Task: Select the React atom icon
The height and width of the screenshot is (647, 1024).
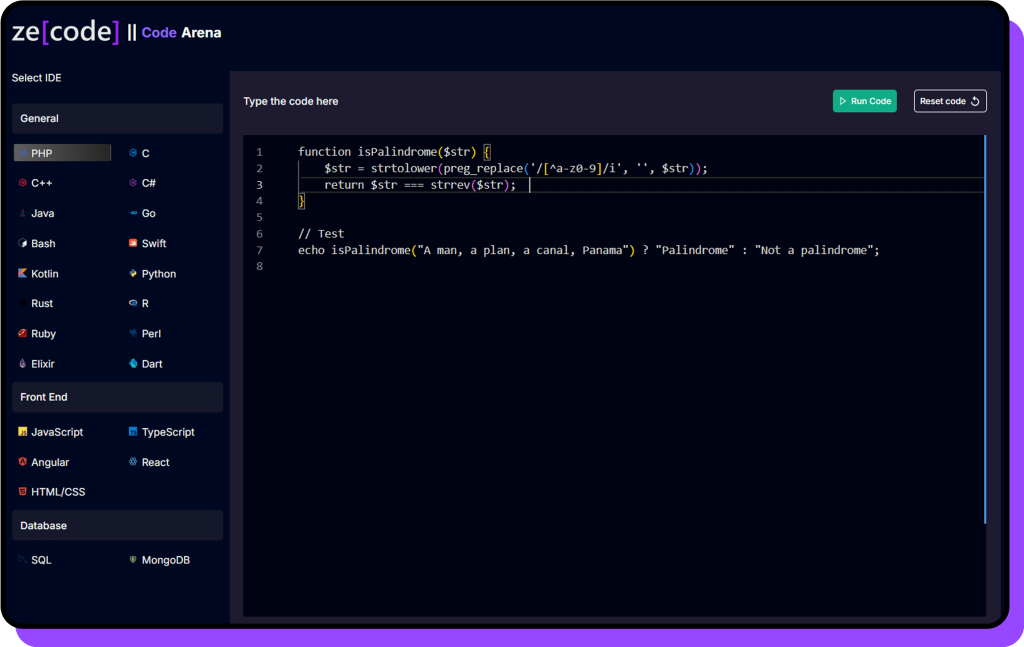Action: coord(133,462)
